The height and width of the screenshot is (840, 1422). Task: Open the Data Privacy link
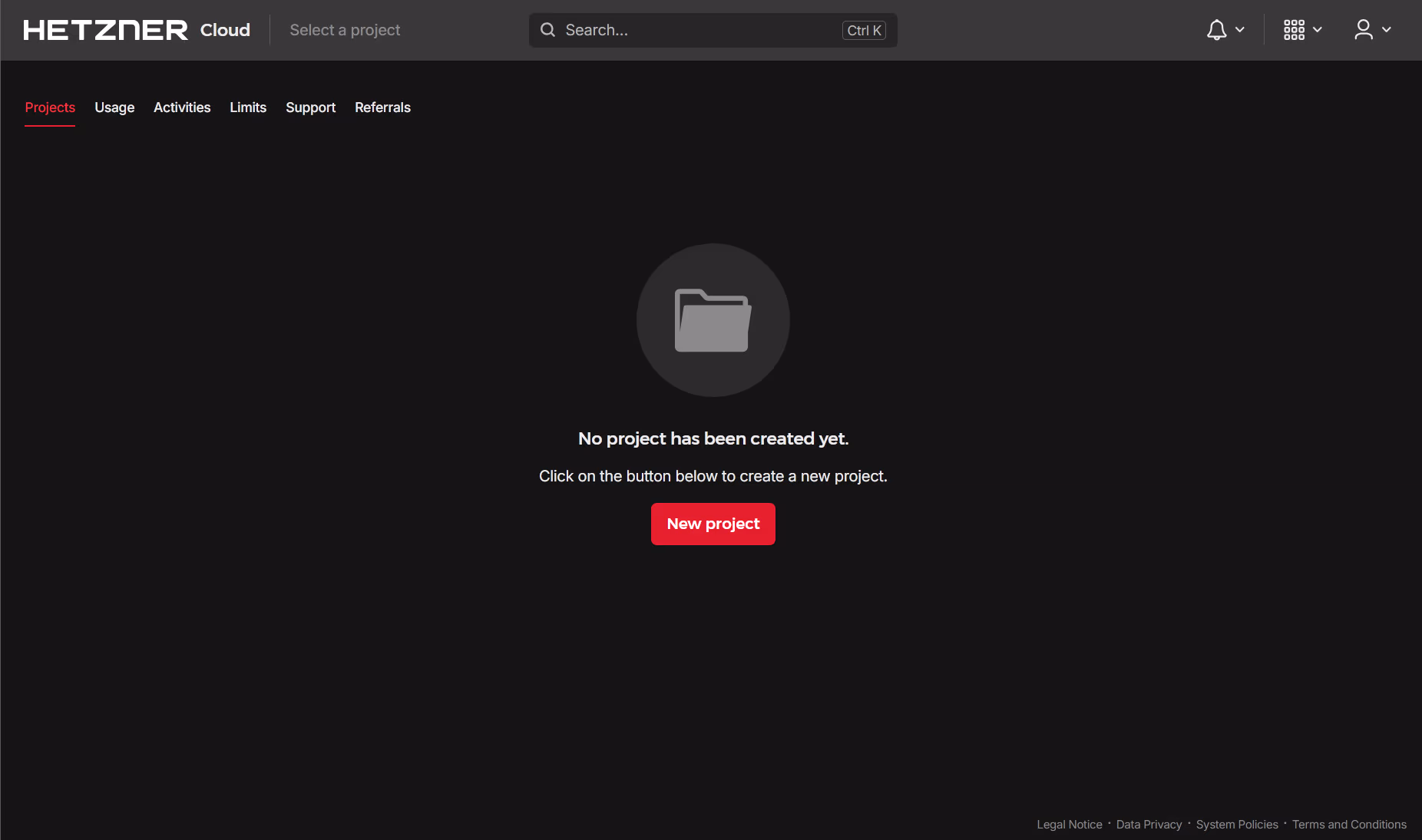point(1149,824)
